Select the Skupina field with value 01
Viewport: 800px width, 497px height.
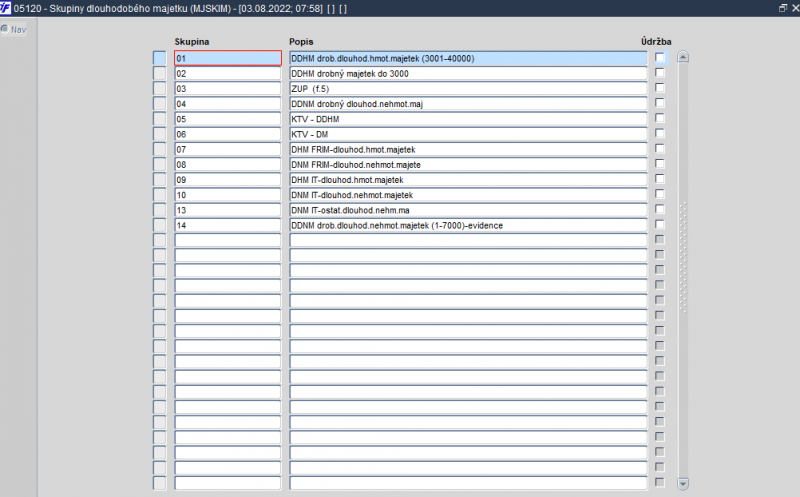(228, 58)
